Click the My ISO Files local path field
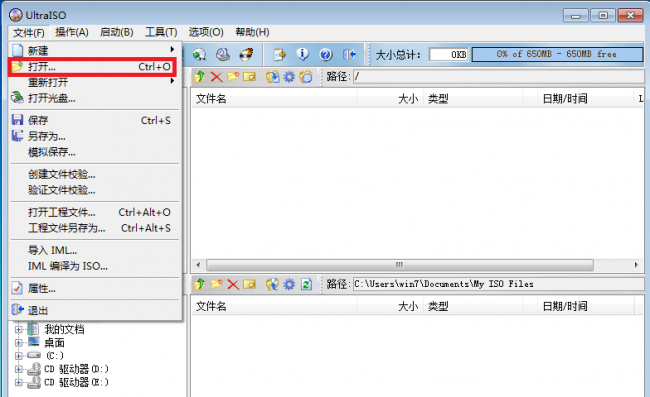Image resolution: width=650 pixels, height=397 pixels. pos(498,284)
